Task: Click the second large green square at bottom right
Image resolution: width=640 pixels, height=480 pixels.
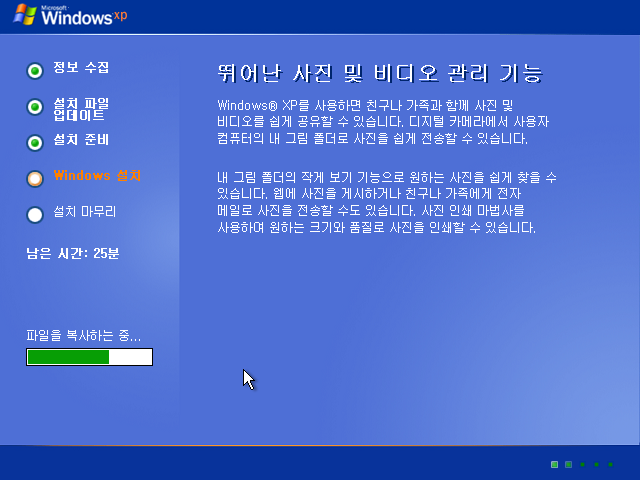Action: [x=569, y=464]
